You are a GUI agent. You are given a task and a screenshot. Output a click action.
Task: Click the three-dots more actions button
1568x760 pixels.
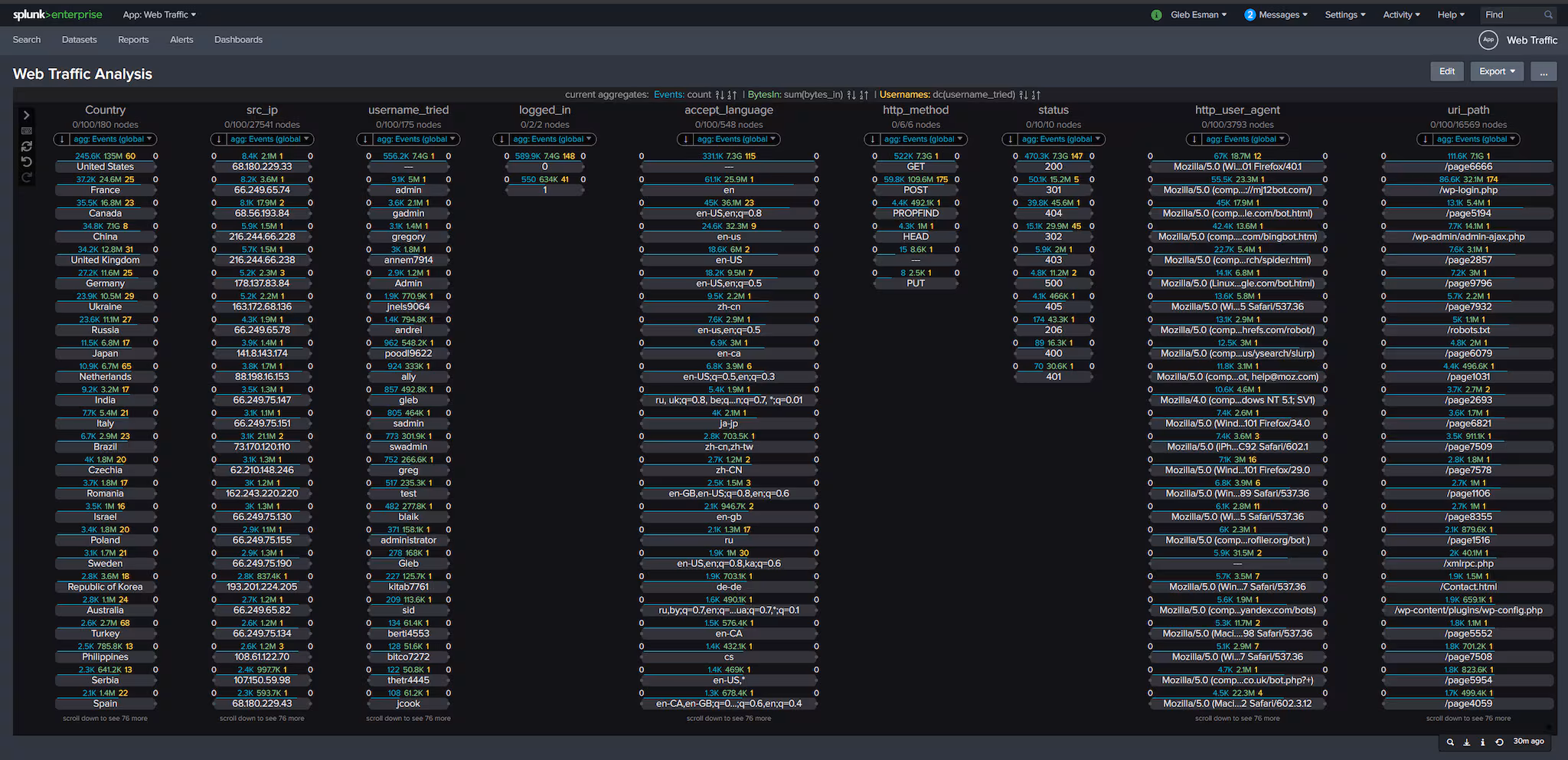[x=1543, y=71]
